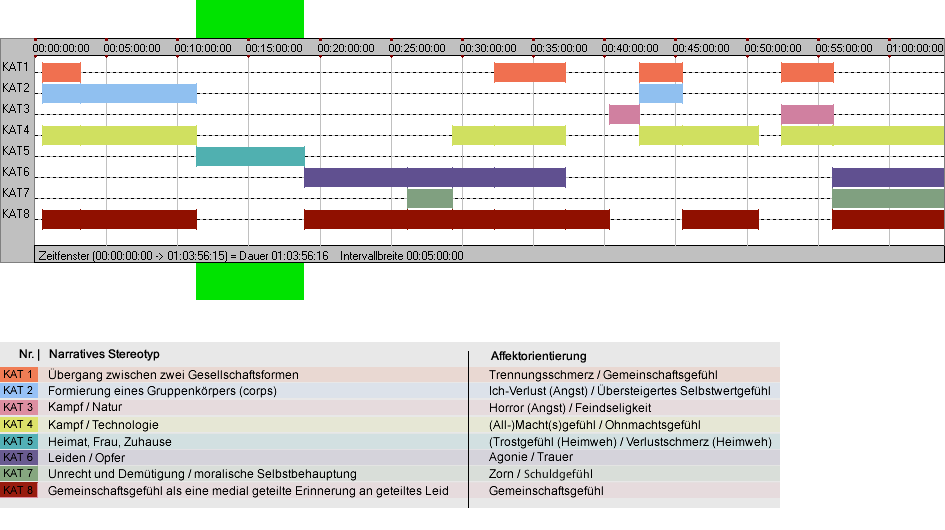Click 'Kampf / Natur' legend text
945x530 pixels.
point(85,408)
